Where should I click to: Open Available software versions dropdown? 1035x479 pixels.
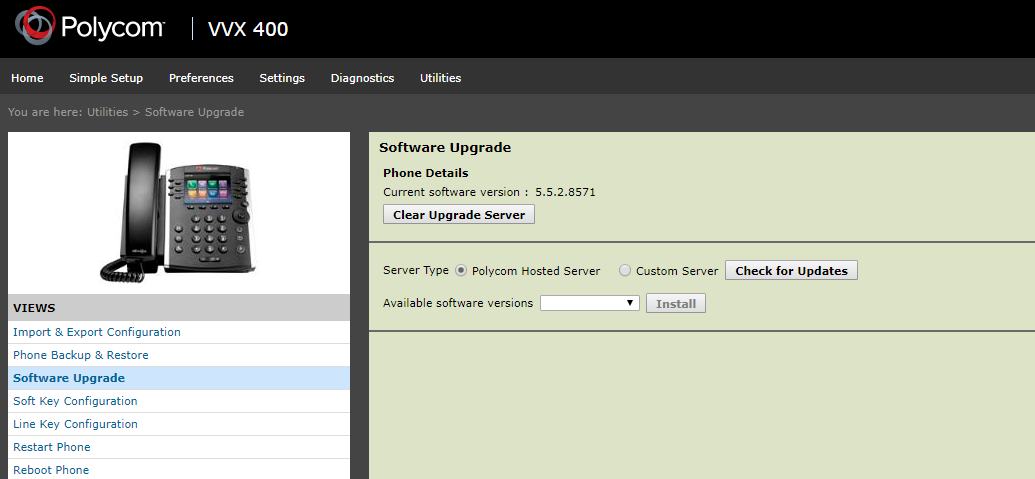tap(589, 303)
